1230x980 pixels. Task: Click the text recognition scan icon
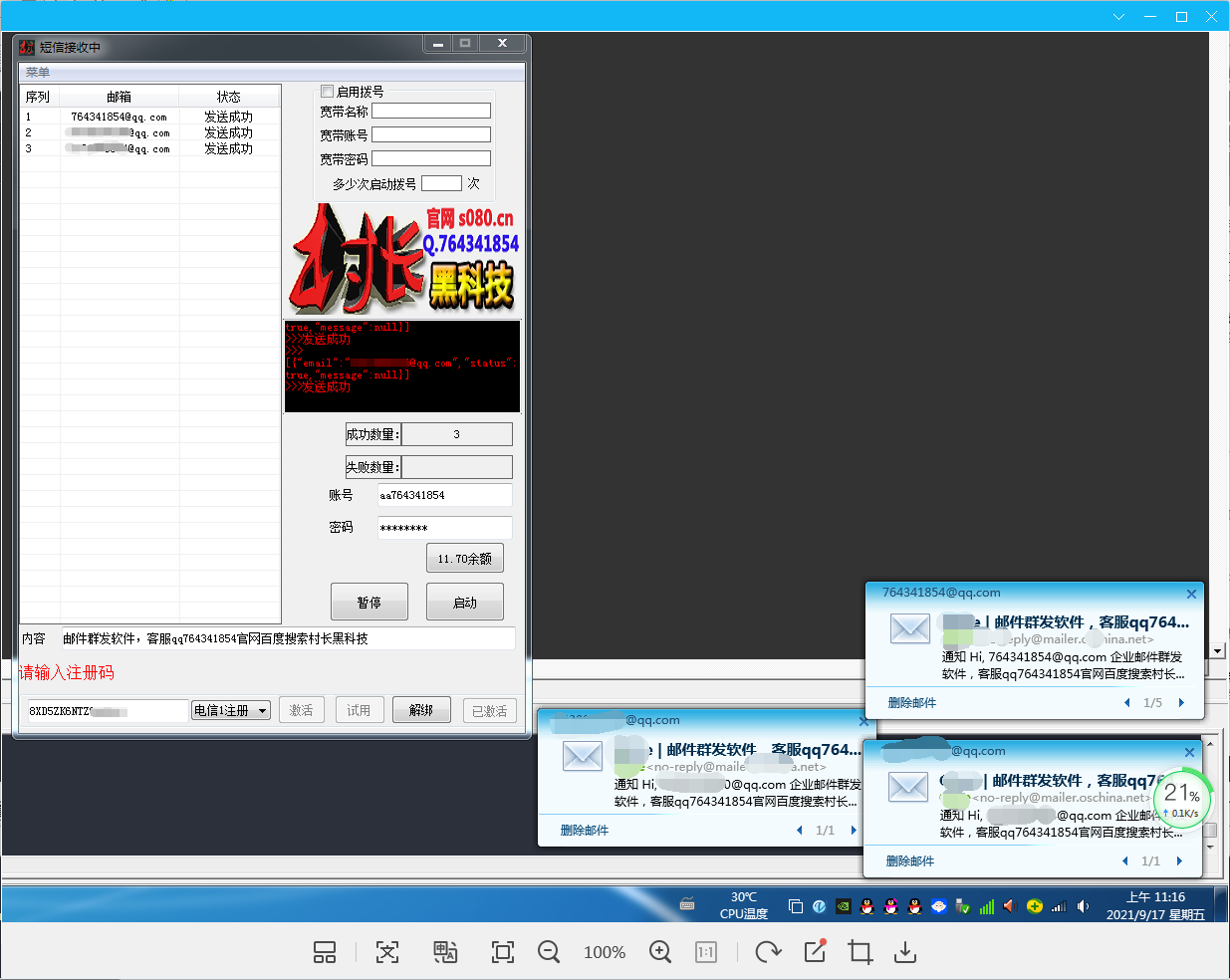coord(387,952)
